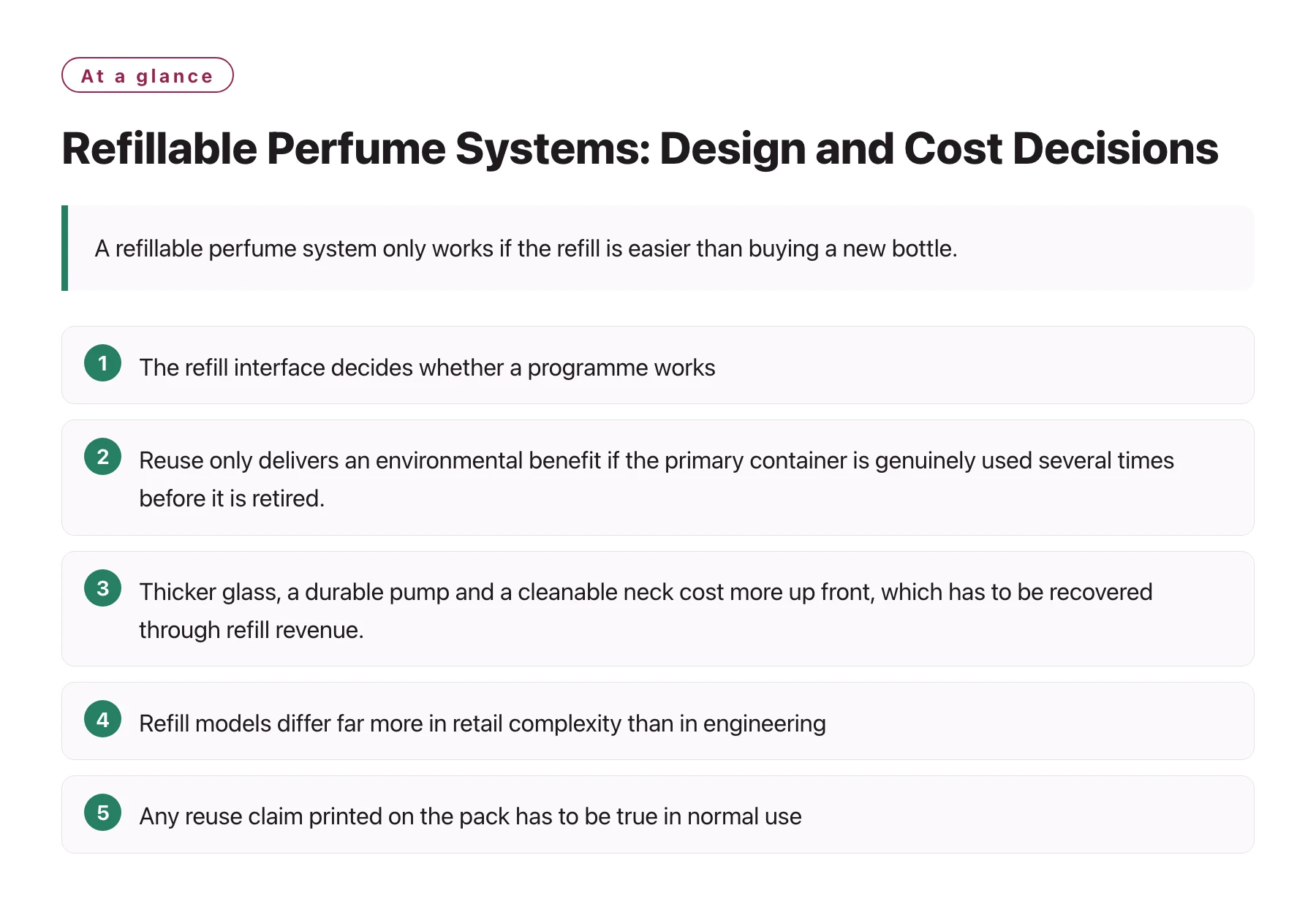Image resolution: width=1316 pixels, height=904 pixels.
Task: Open the 'Any reuse claim printed' card
Action: 658,814
